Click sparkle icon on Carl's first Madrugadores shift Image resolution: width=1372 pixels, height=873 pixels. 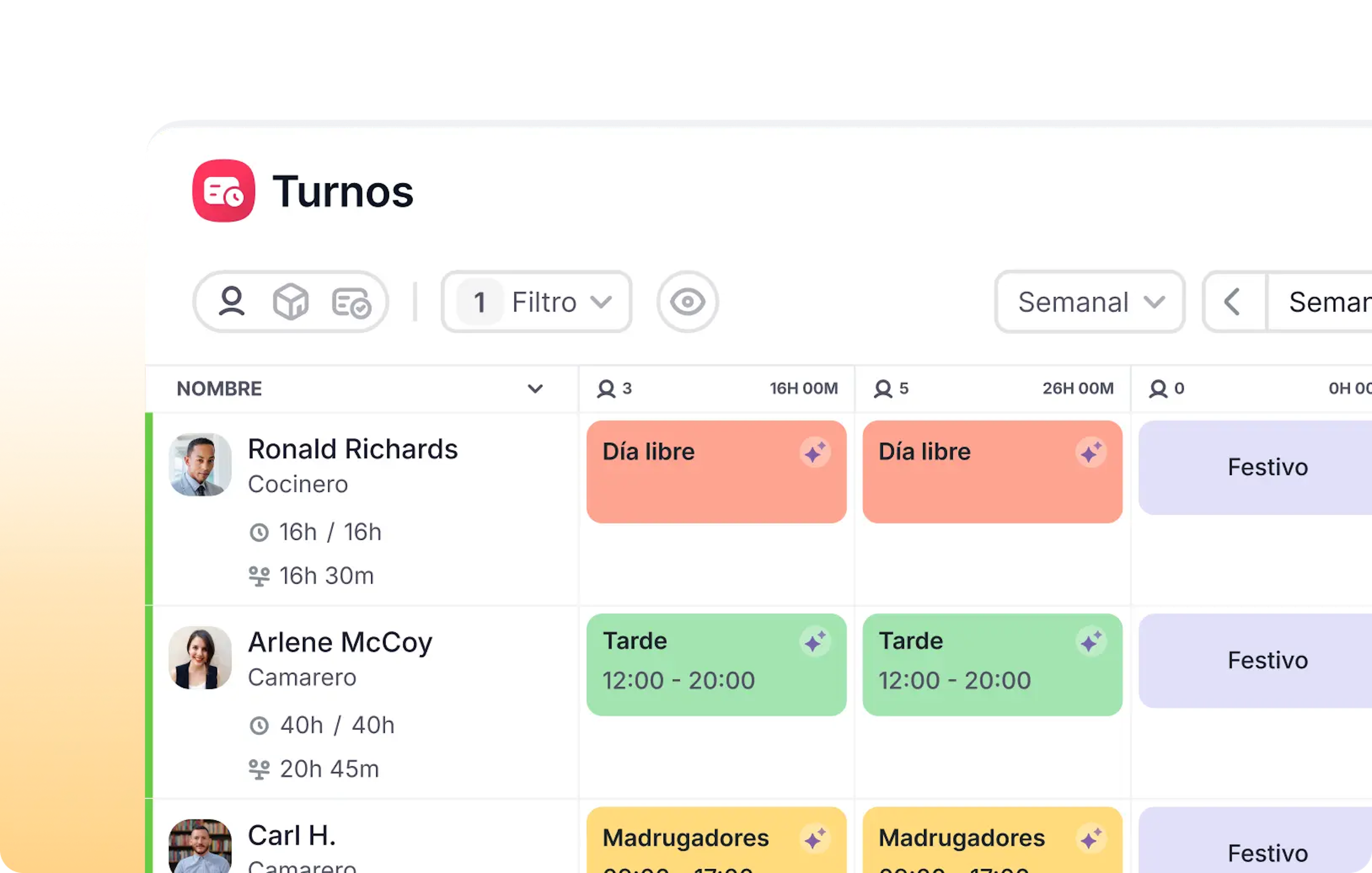815,839
